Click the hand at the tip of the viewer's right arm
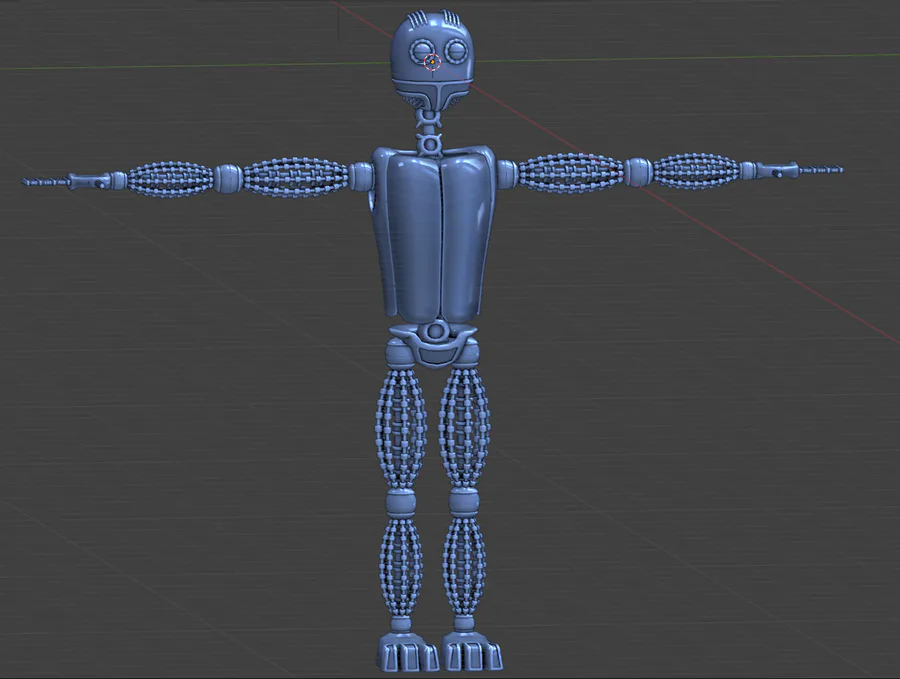Image resolution: width=900 pixels, height=679 pixels. point(800,170)
